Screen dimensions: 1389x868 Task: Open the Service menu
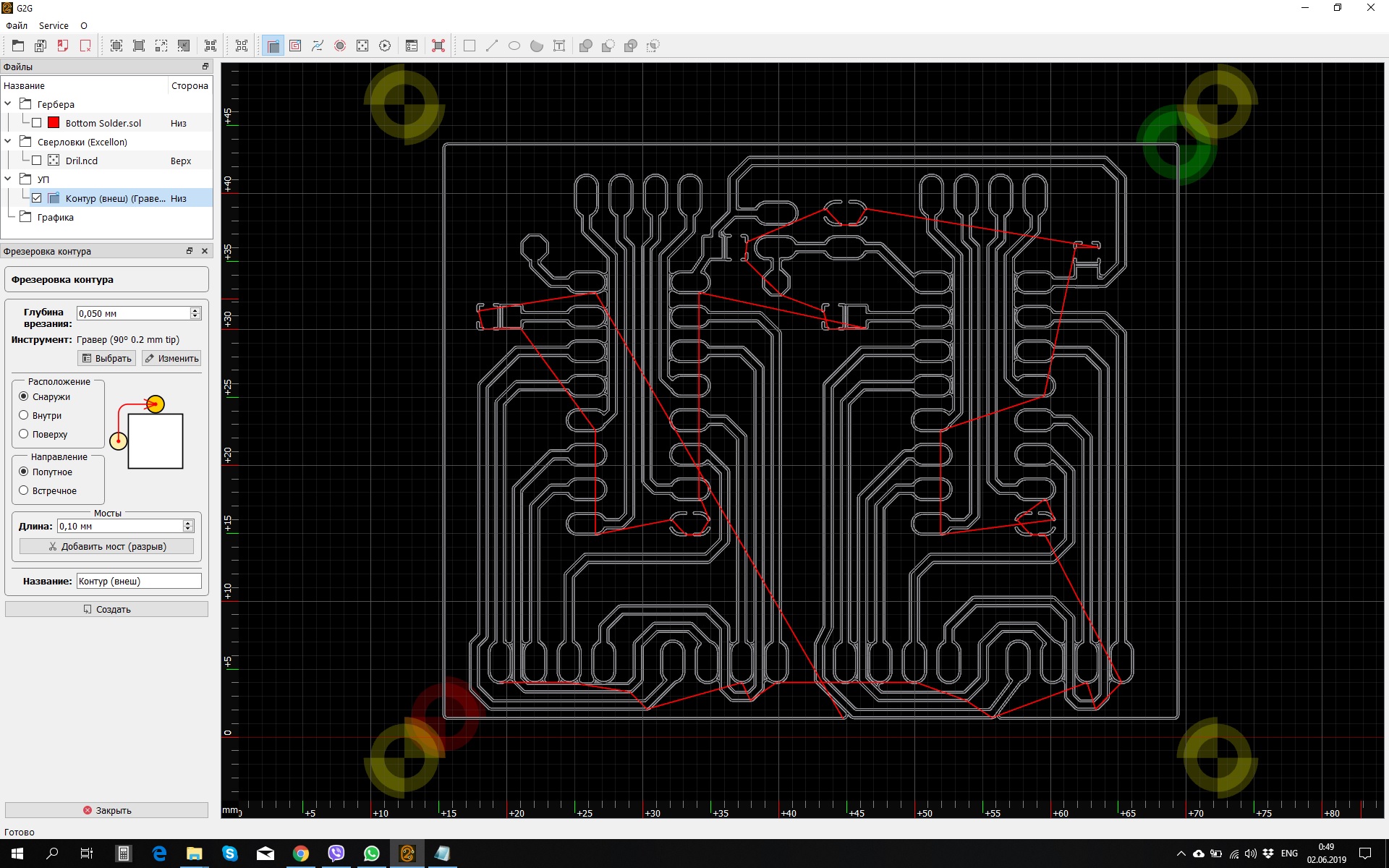point(54,25)
